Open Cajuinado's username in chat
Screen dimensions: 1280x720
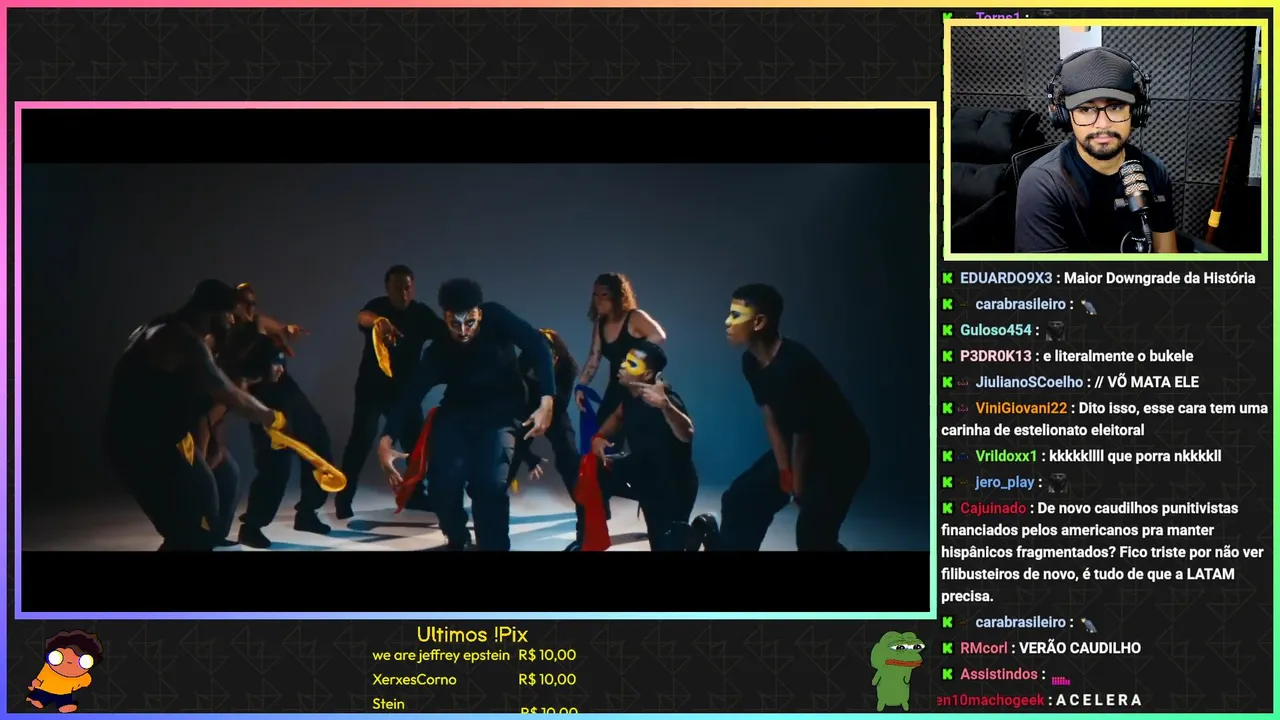tap(993, 508)
